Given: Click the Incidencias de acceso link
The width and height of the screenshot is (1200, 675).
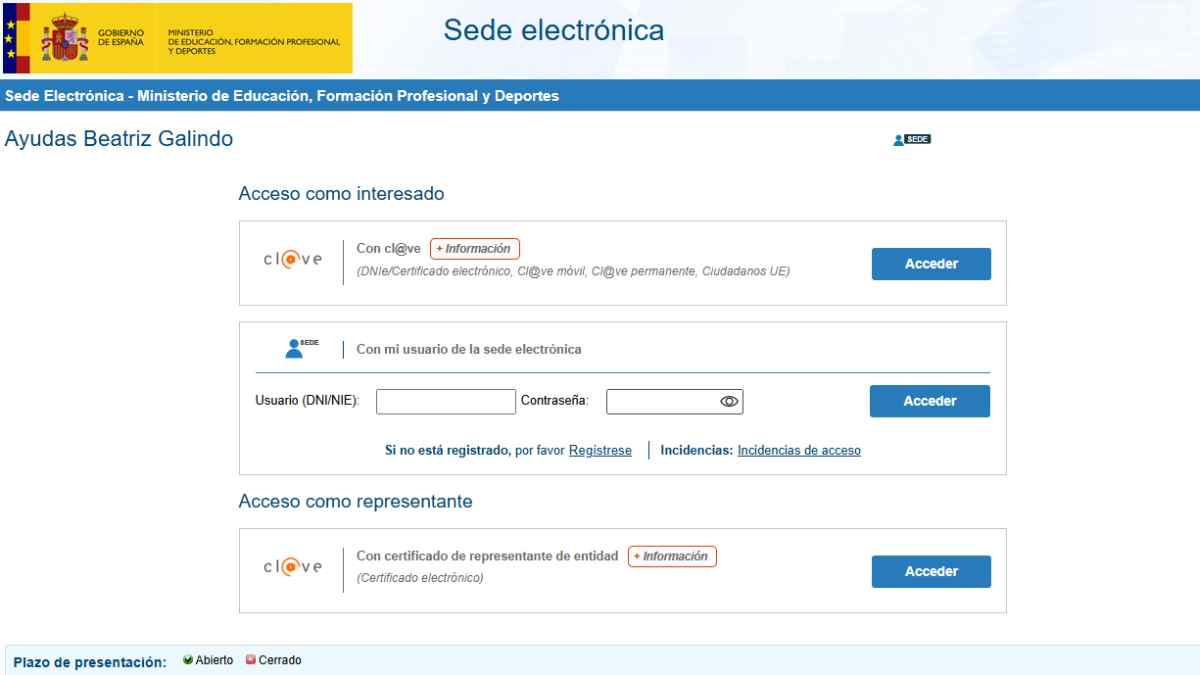Looking at the screenshot, I should (797, 450).
